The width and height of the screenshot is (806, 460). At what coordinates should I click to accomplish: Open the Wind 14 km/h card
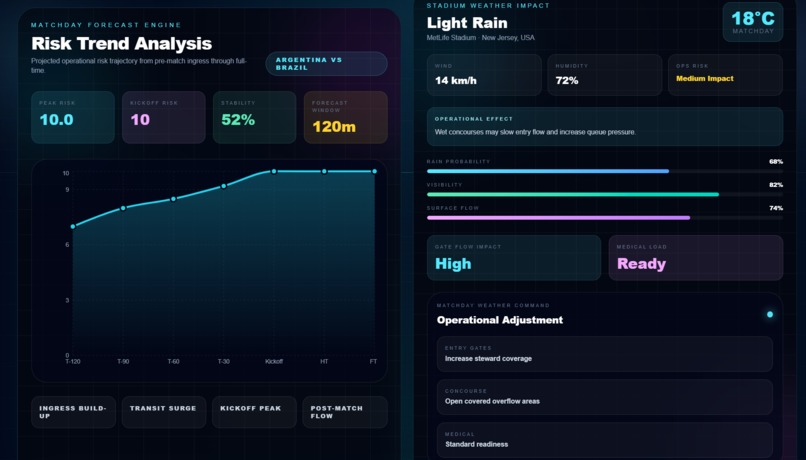484,75
